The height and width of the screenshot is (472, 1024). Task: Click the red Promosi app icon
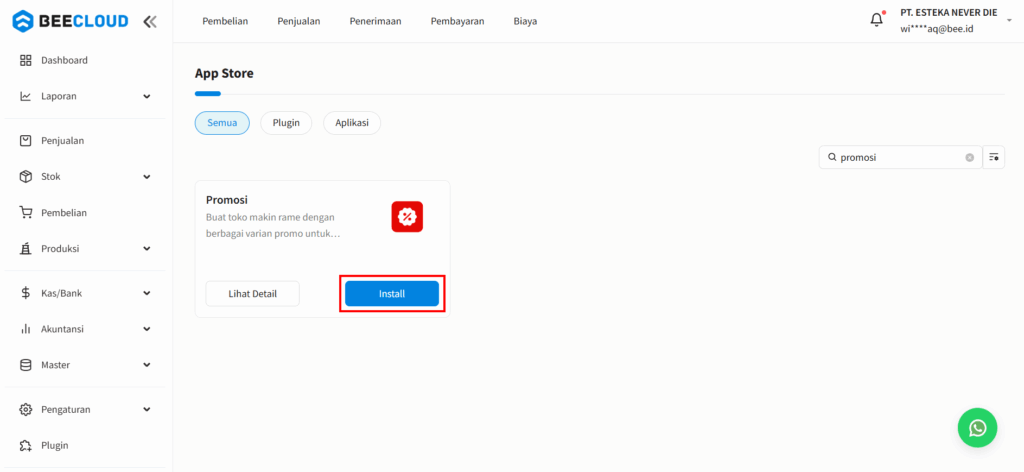[407, 216]
